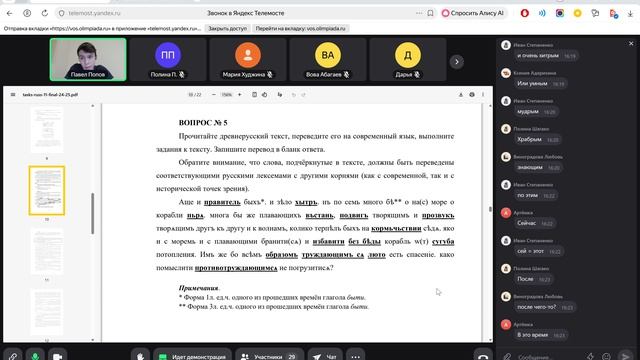Screen dimensions: 640x360
Task: Click the PDF zoom percentage field
Action: (x=227, y=95)
